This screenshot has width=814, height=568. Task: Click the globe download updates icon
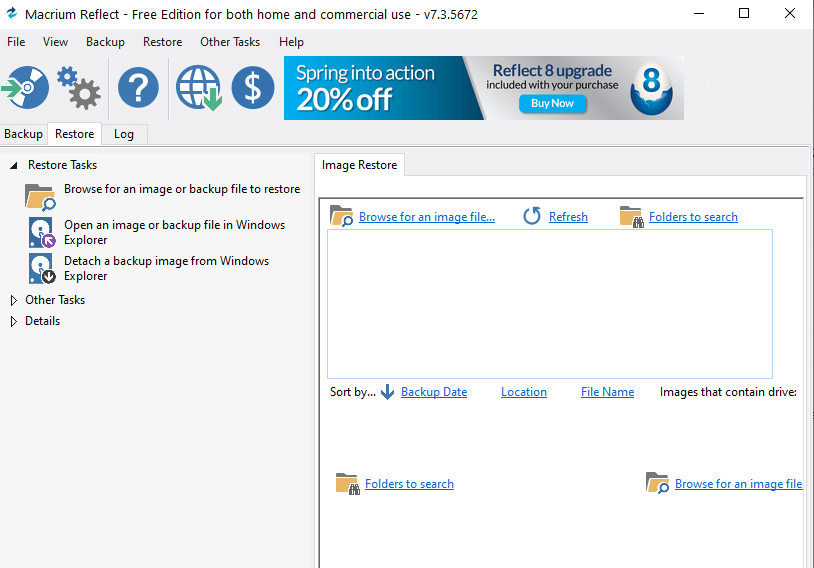[x=199, y=87]
